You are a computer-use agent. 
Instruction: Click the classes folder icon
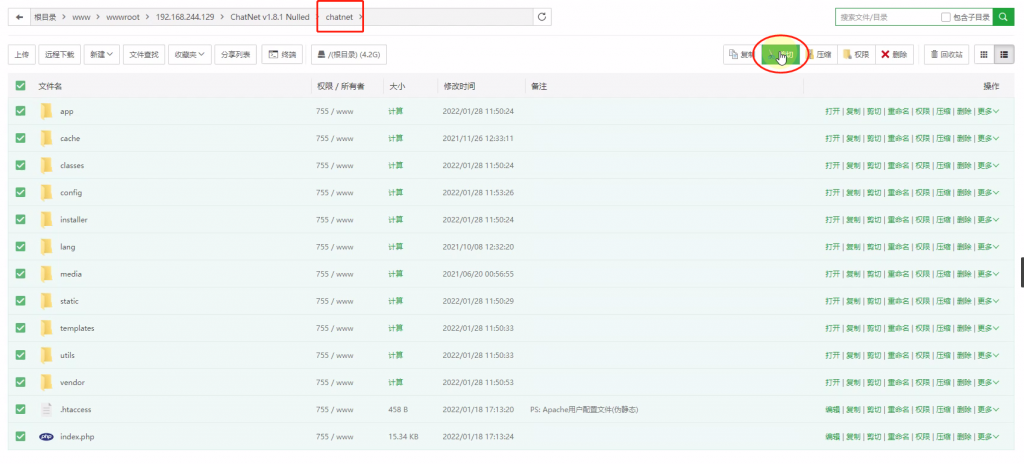point(46,165)
